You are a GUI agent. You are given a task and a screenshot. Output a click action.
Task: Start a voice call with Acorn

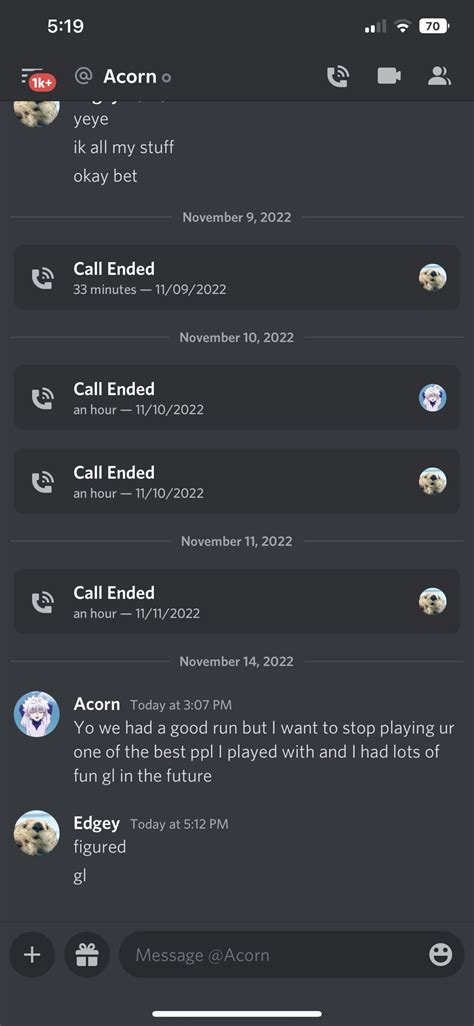pos(338,77)
